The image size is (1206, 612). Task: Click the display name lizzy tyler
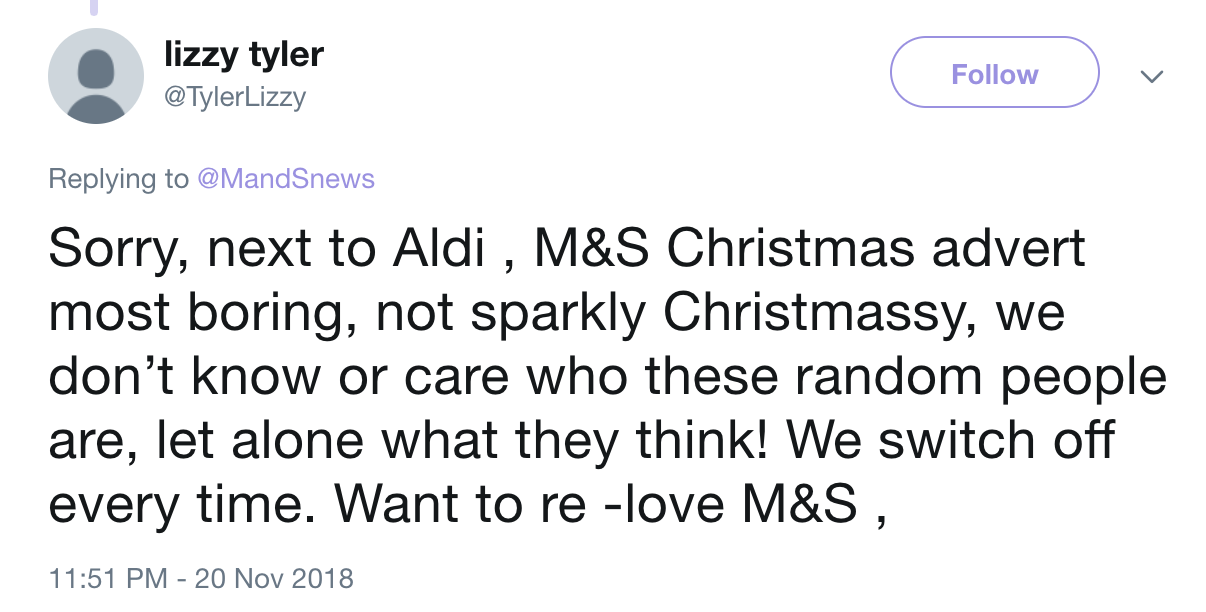tap(243, 54)
